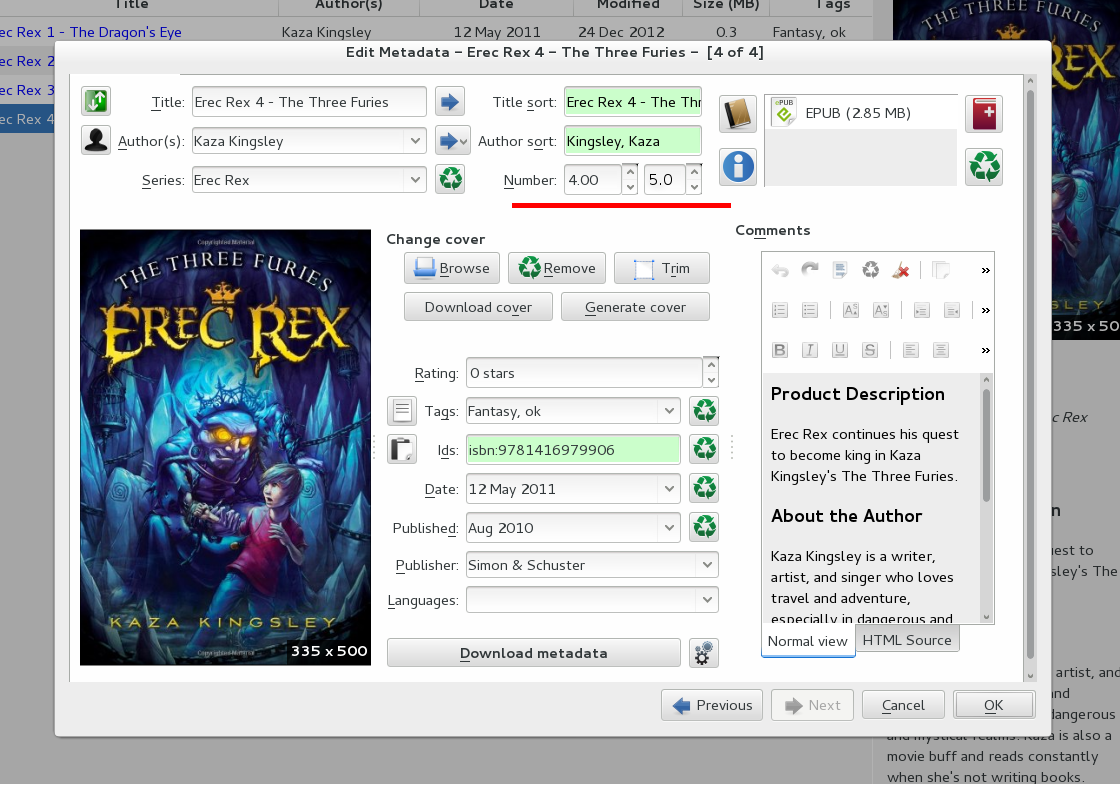Viewport: 1120px width, 785px height.
Task: Undo the last comments edit
Action: (x=780, y=270)
